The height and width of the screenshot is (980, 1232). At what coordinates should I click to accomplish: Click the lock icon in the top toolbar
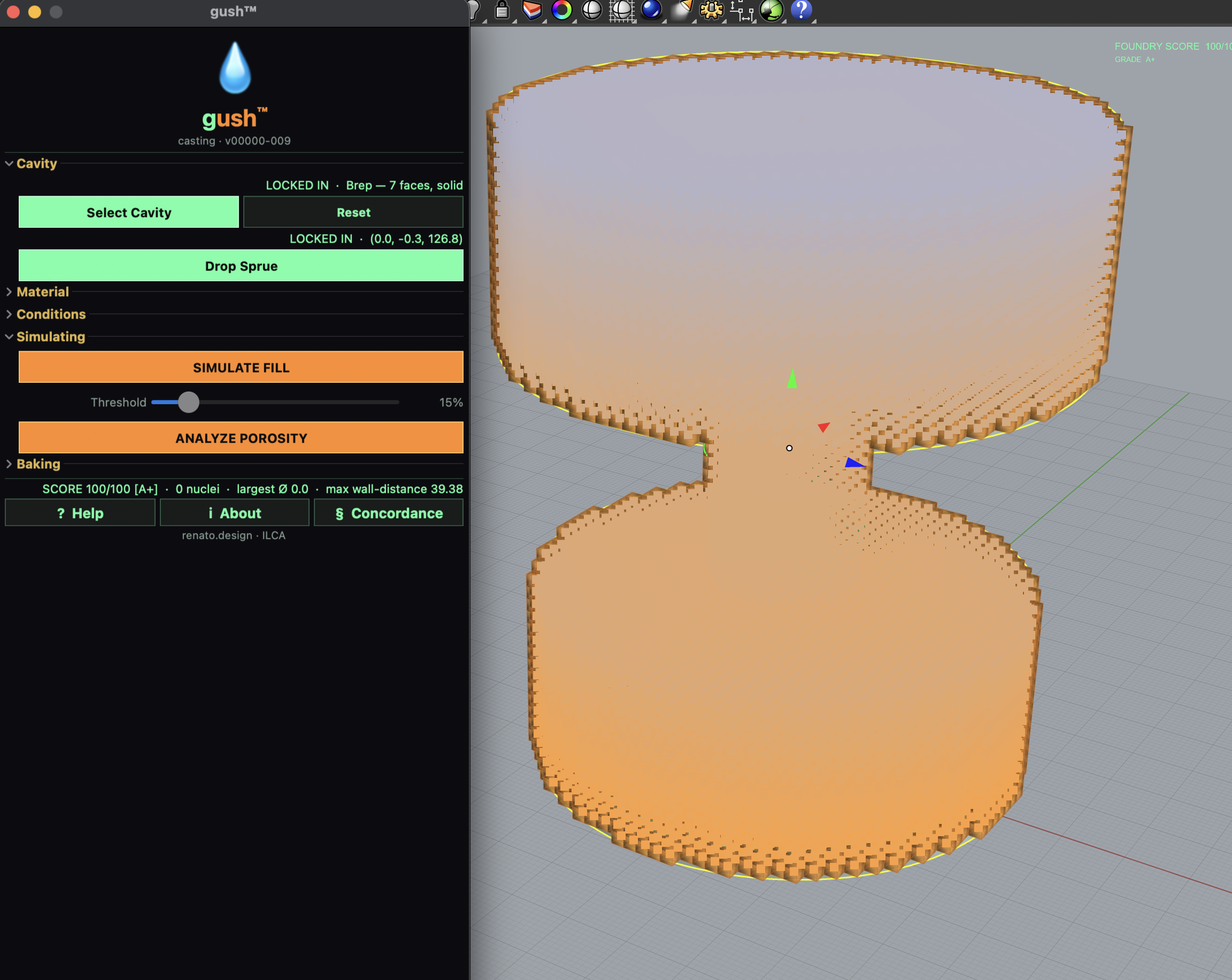point(501,10)
